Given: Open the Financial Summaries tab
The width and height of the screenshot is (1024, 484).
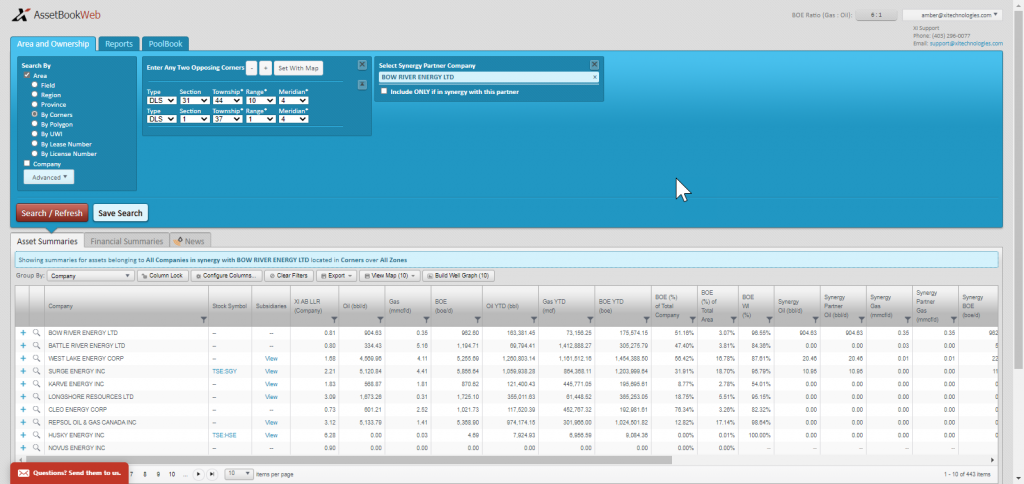Looking at the screenshot, I should pyautogui.click(x=127, y=241).
